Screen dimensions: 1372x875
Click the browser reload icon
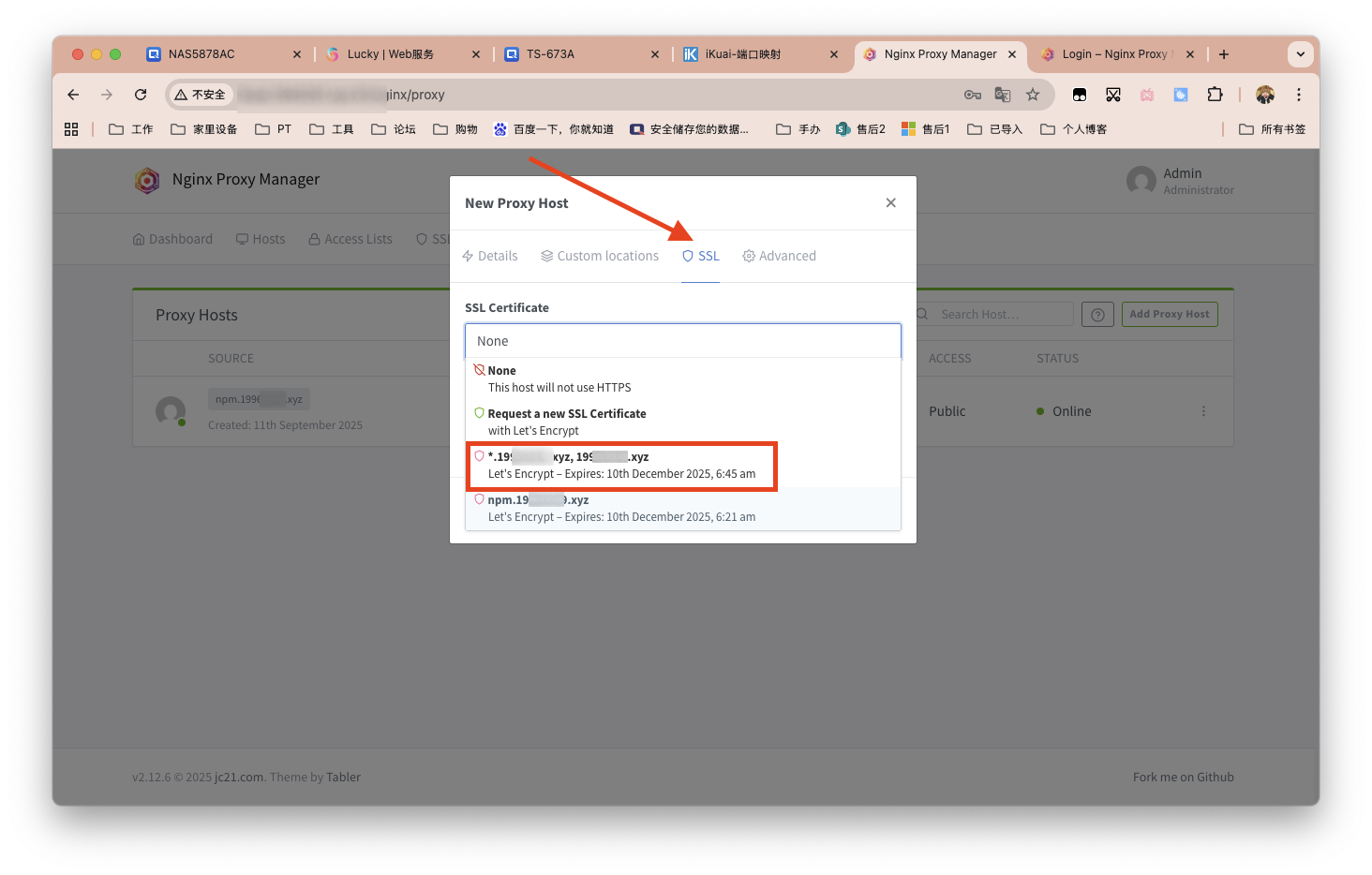point(141,95)
